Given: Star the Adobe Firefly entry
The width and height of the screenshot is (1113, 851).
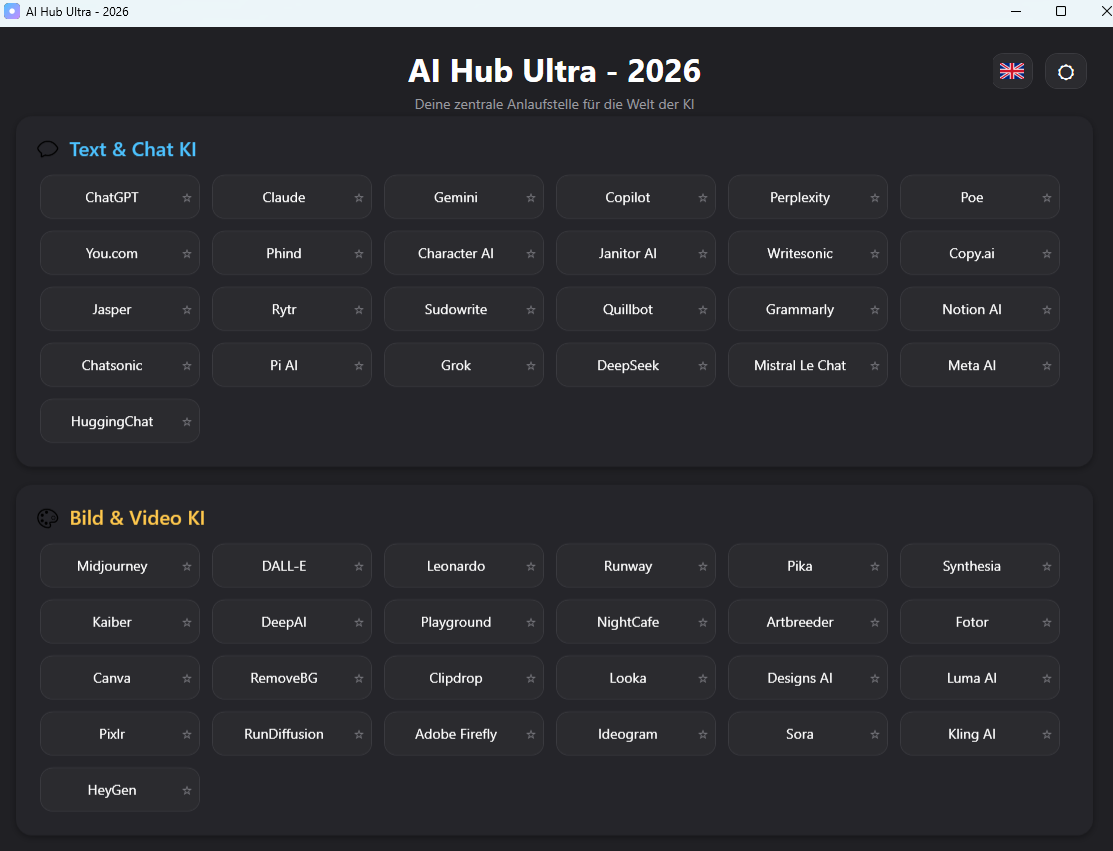Looking at the screenshot, I should [x=530, y=735].
